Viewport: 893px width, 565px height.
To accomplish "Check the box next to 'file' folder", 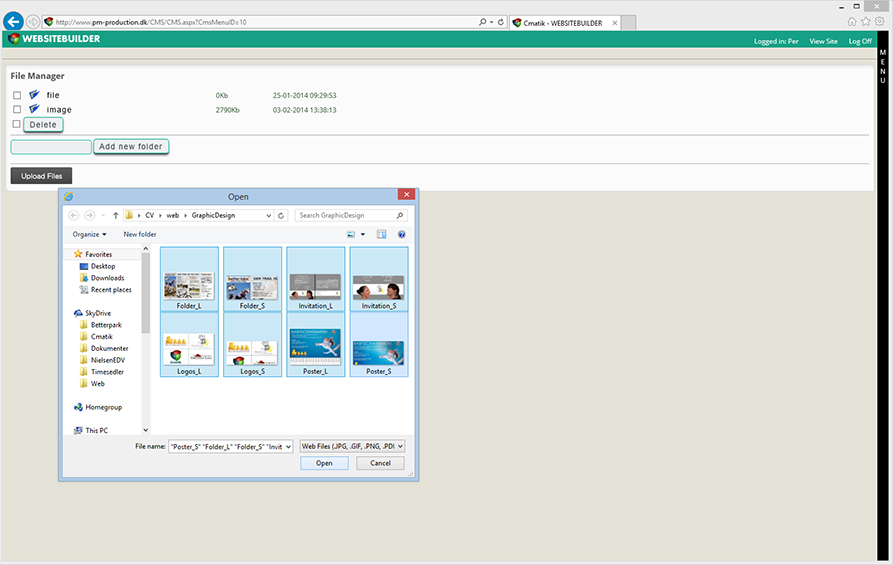I will [17, 96].
